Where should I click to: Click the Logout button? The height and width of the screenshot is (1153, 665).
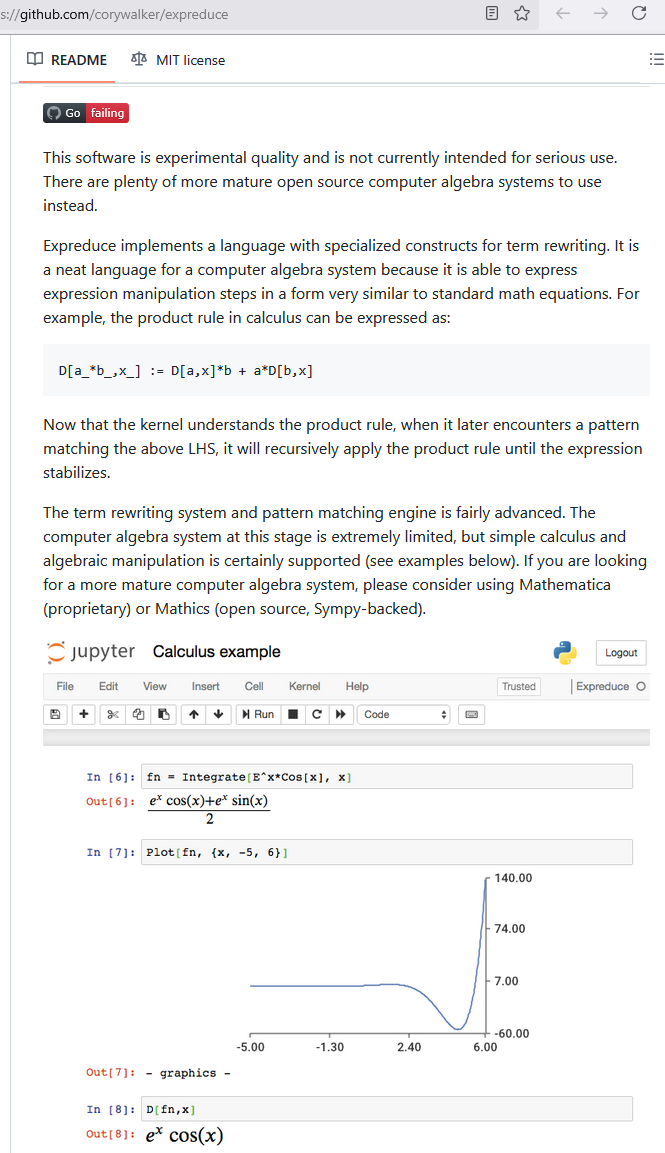[621, 653]
